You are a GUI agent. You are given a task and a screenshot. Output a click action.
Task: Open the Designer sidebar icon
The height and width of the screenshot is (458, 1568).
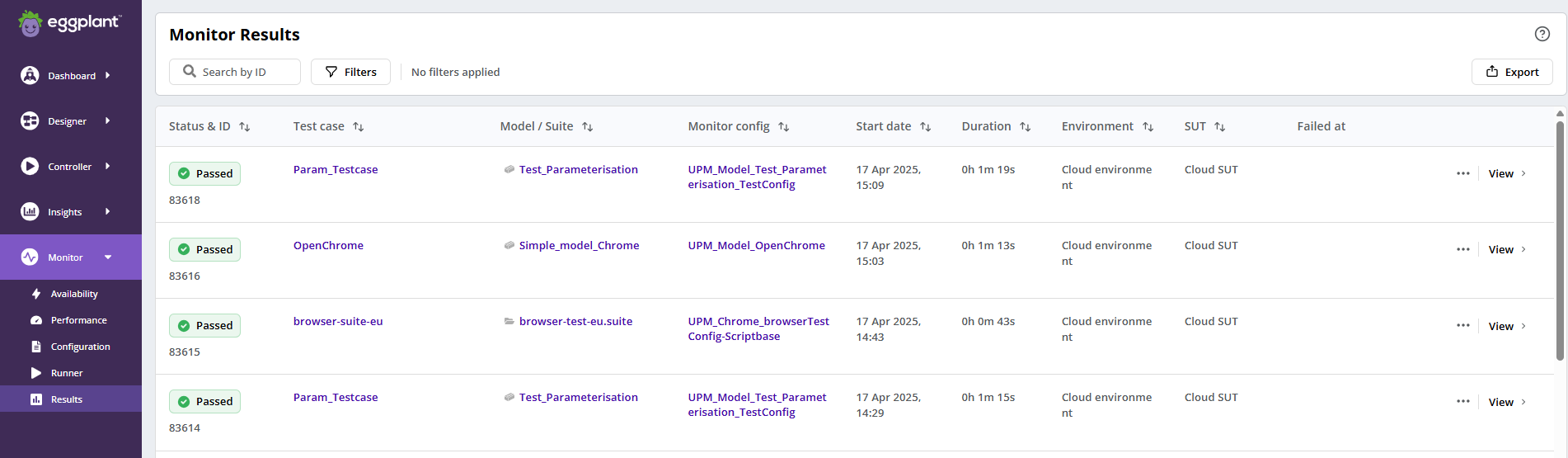point(30,120)
